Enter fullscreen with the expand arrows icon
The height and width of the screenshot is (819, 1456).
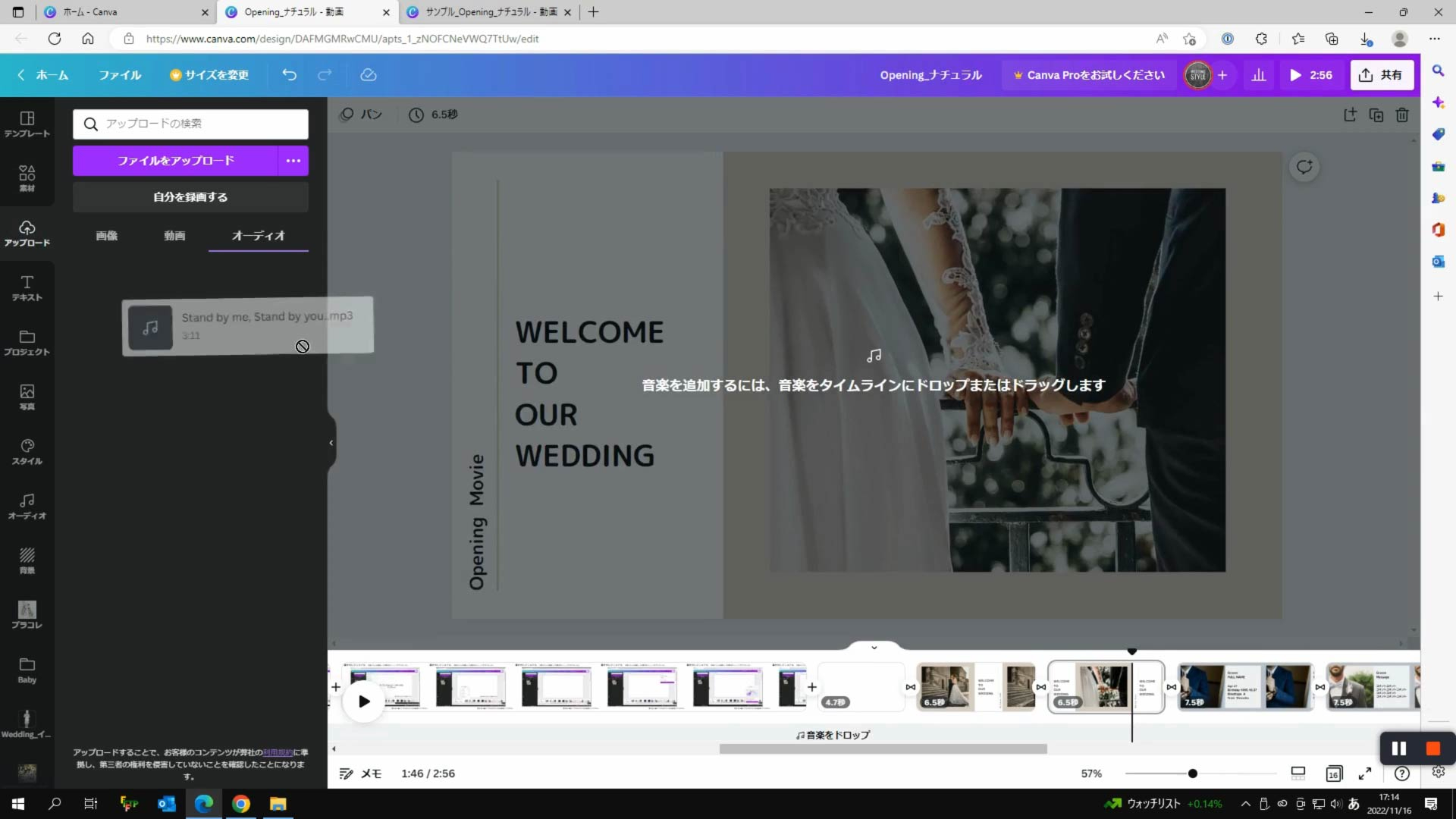[x=1366, y=773]
